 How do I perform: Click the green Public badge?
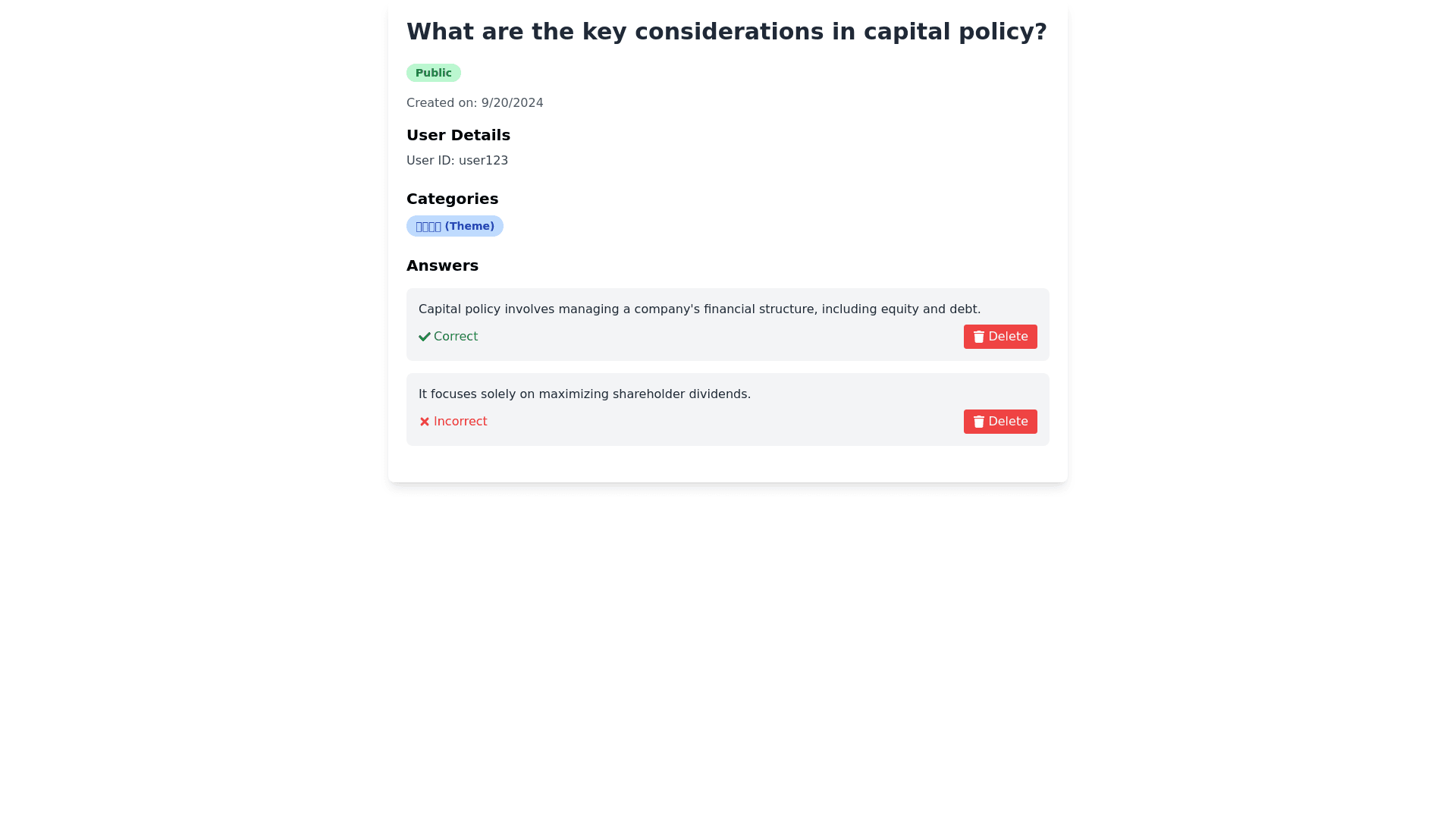click(434, 73)
